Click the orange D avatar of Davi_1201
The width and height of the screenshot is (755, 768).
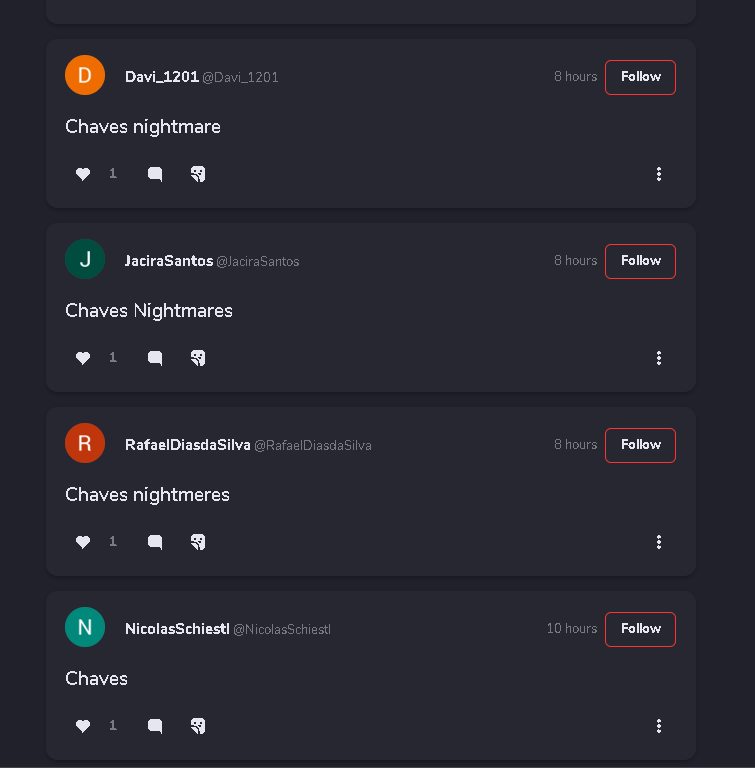coord(85,75)
